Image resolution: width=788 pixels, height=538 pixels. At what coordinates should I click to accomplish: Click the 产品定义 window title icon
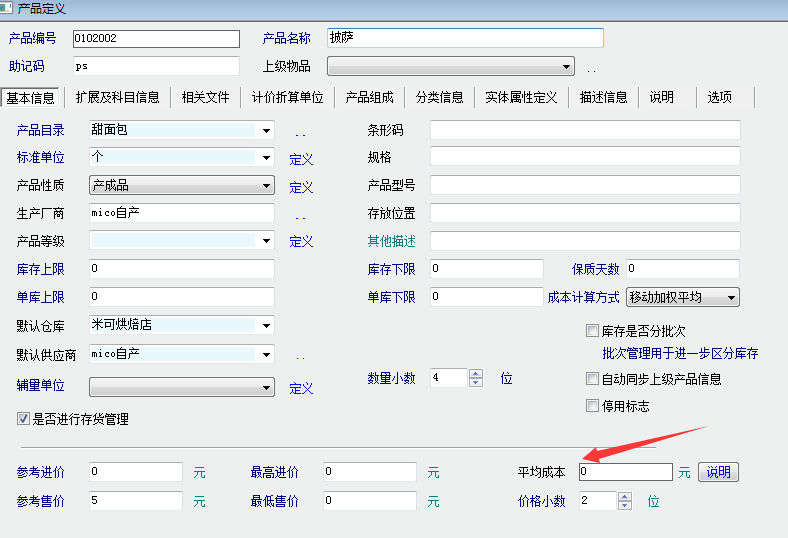point(7,7)
